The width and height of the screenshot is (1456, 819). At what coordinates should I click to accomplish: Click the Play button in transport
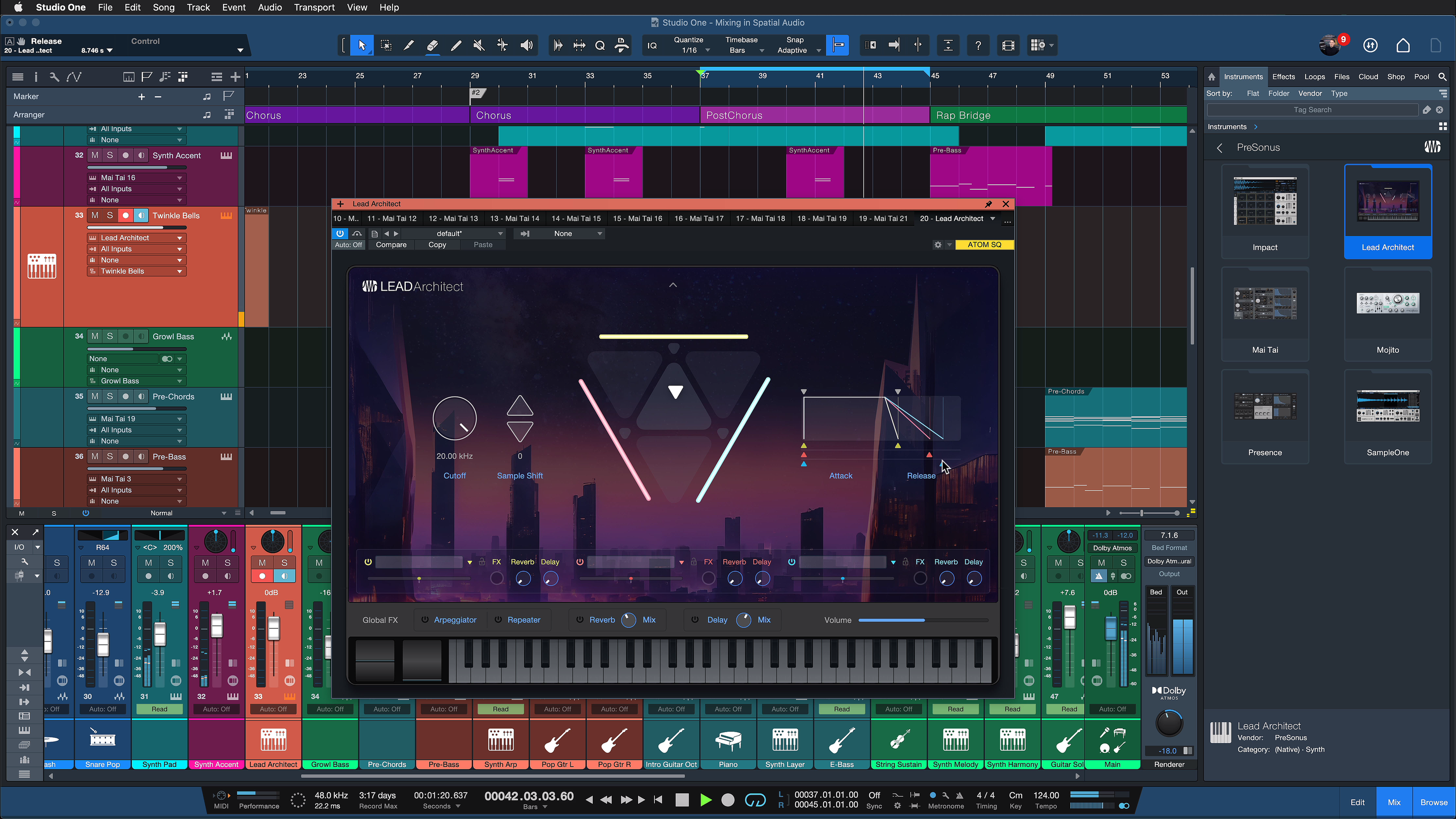[705, 800]
